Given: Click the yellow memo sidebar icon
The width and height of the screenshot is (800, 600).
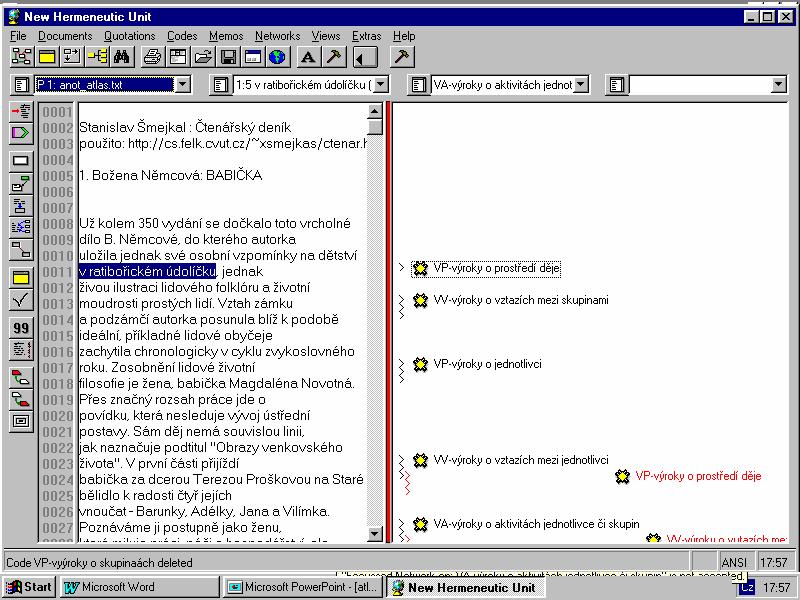Looking at the screenshot, I should (21, 278).
